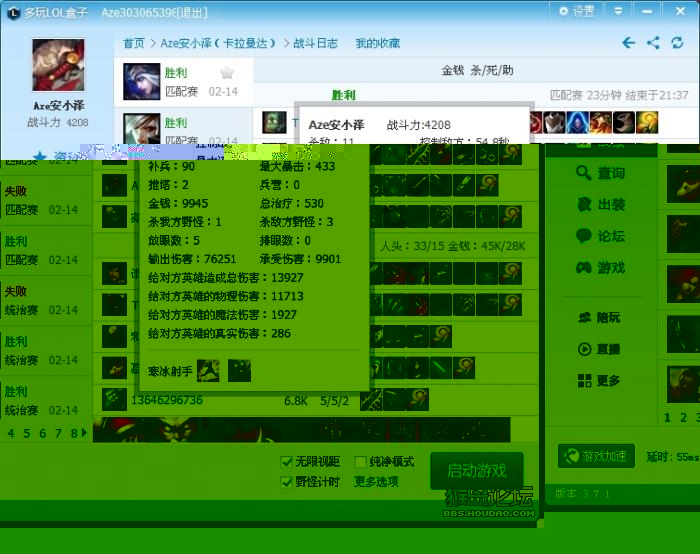The width and height of the screenshot is (700, 554).
Task: Click first summoner spell icon next to 寒冰射手
Action: coord(208,371)
